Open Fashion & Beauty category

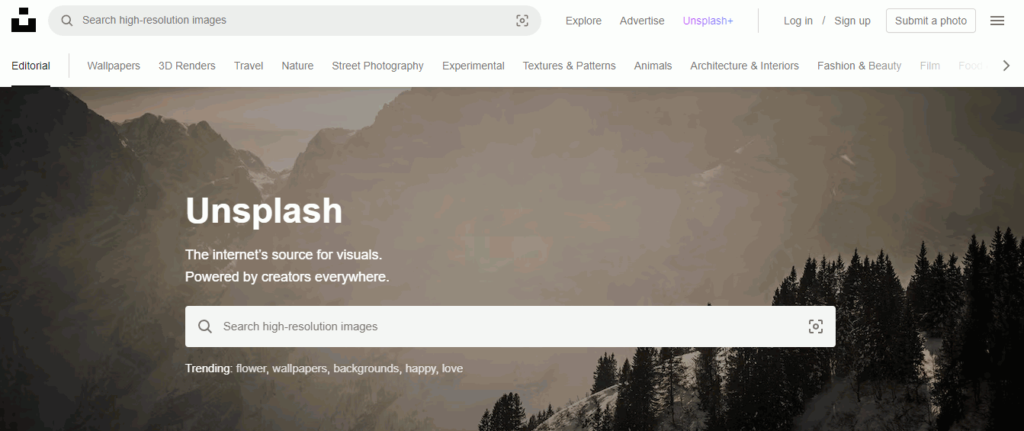click(859, 66)
